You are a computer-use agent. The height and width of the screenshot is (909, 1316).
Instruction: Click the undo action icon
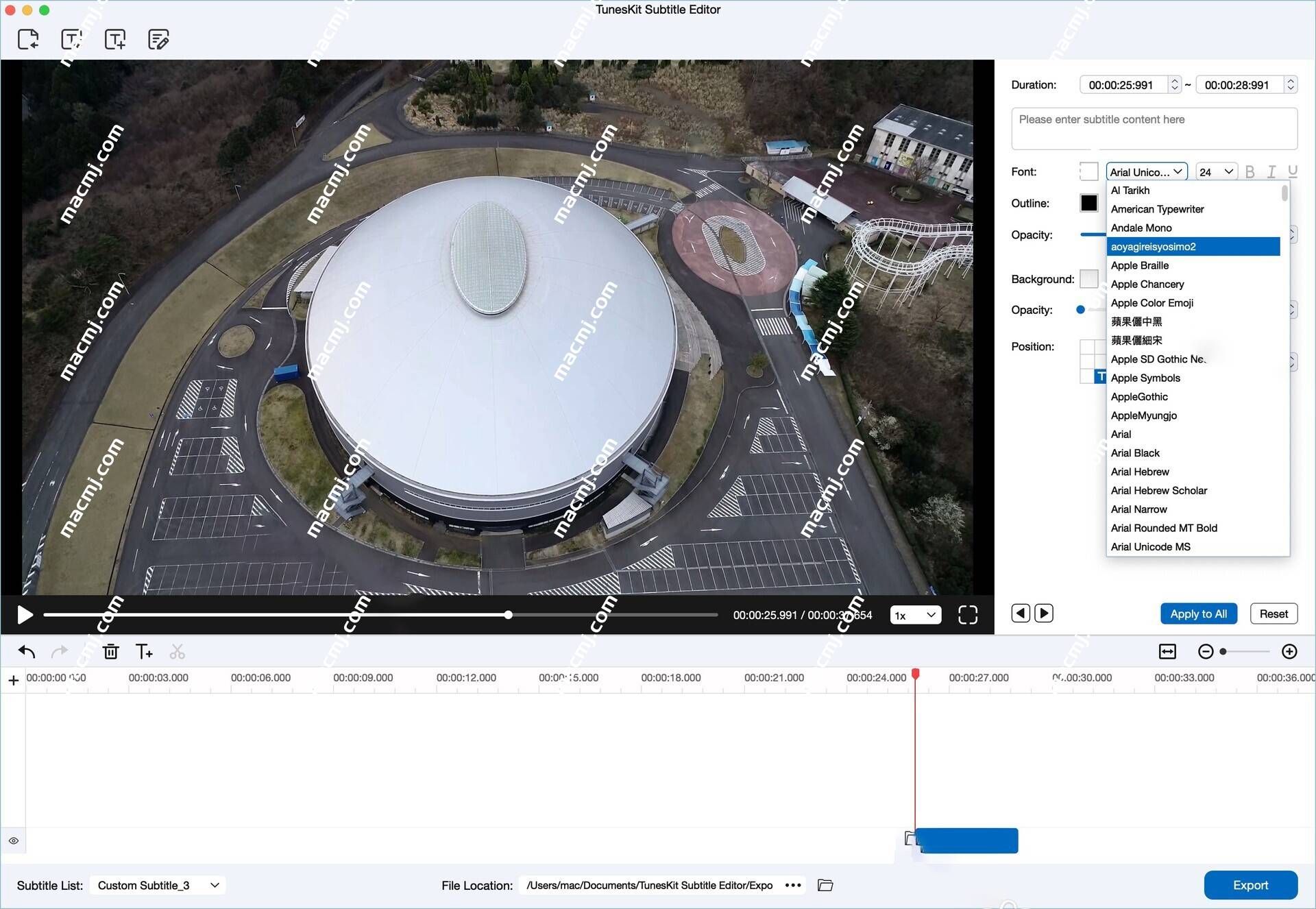coord(26,652)
